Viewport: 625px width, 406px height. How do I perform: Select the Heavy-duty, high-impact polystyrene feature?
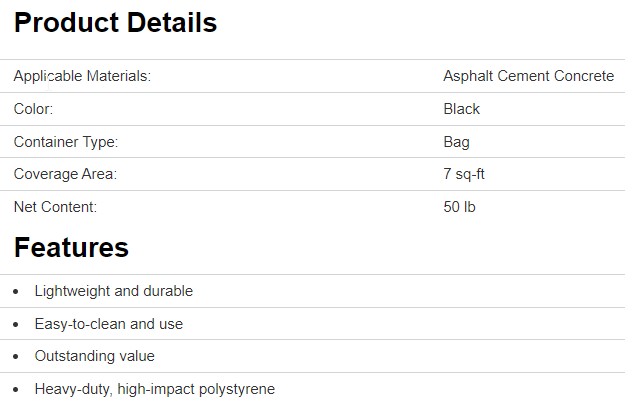(155, 389)
